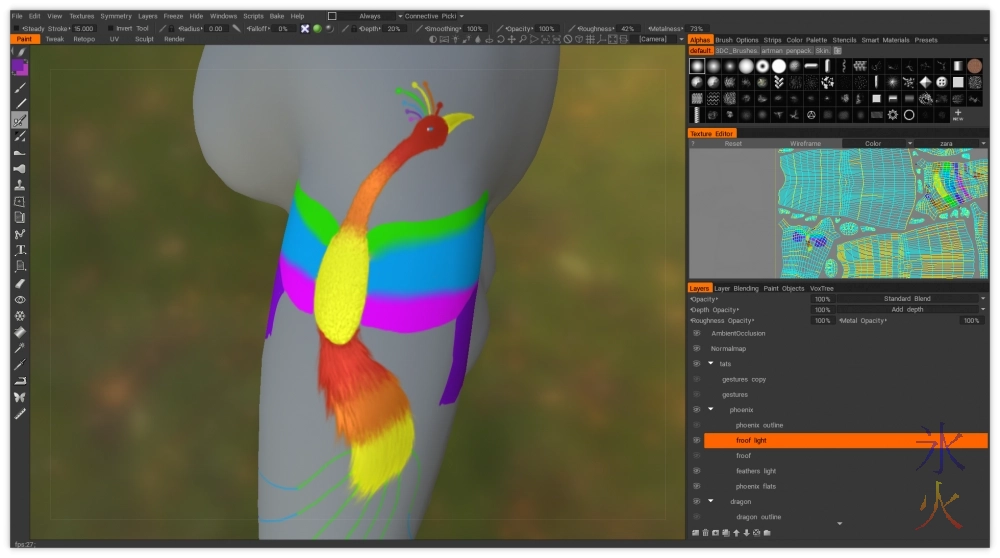The image size is (1000, 558).
Task: Collapse the tats layer group
Action: click(711, 364)
